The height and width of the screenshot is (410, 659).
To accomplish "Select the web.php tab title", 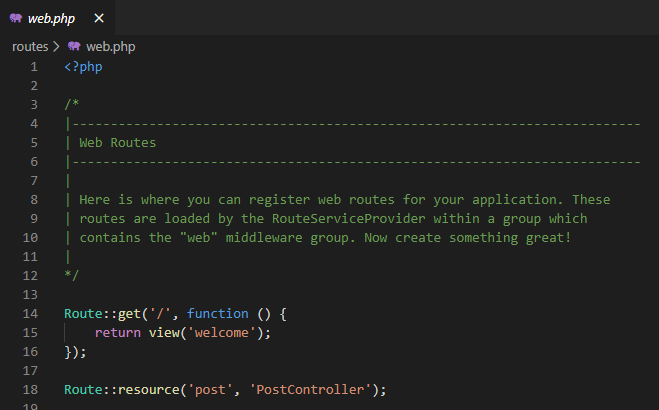I will (x=51, y=18).
